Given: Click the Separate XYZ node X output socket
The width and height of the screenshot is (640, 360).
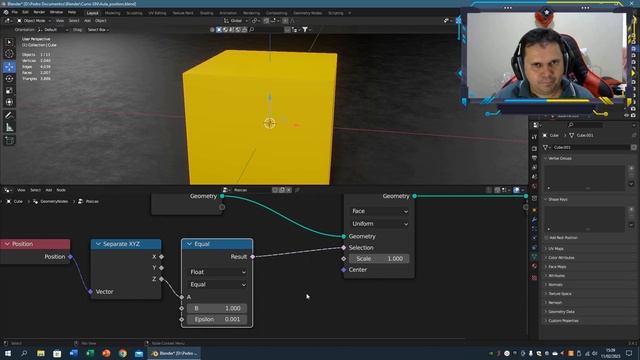Looking at the screenshot, I should tap(162, 257).
